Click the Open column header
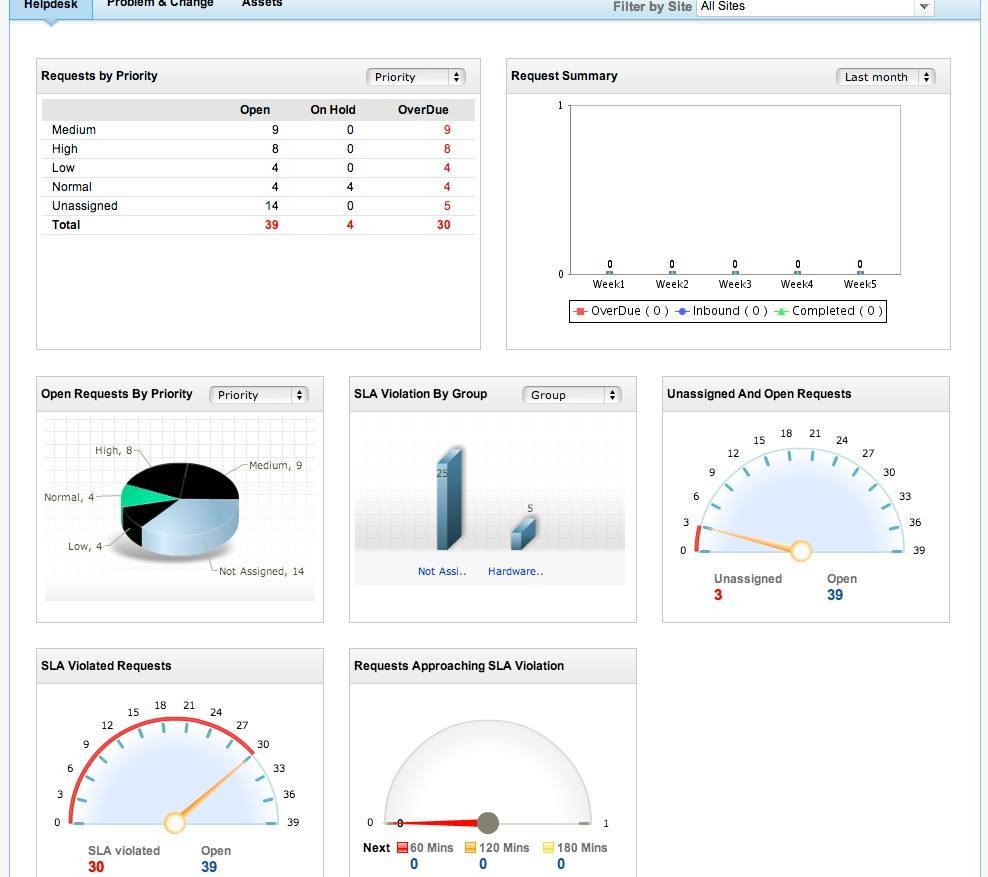 255,110
